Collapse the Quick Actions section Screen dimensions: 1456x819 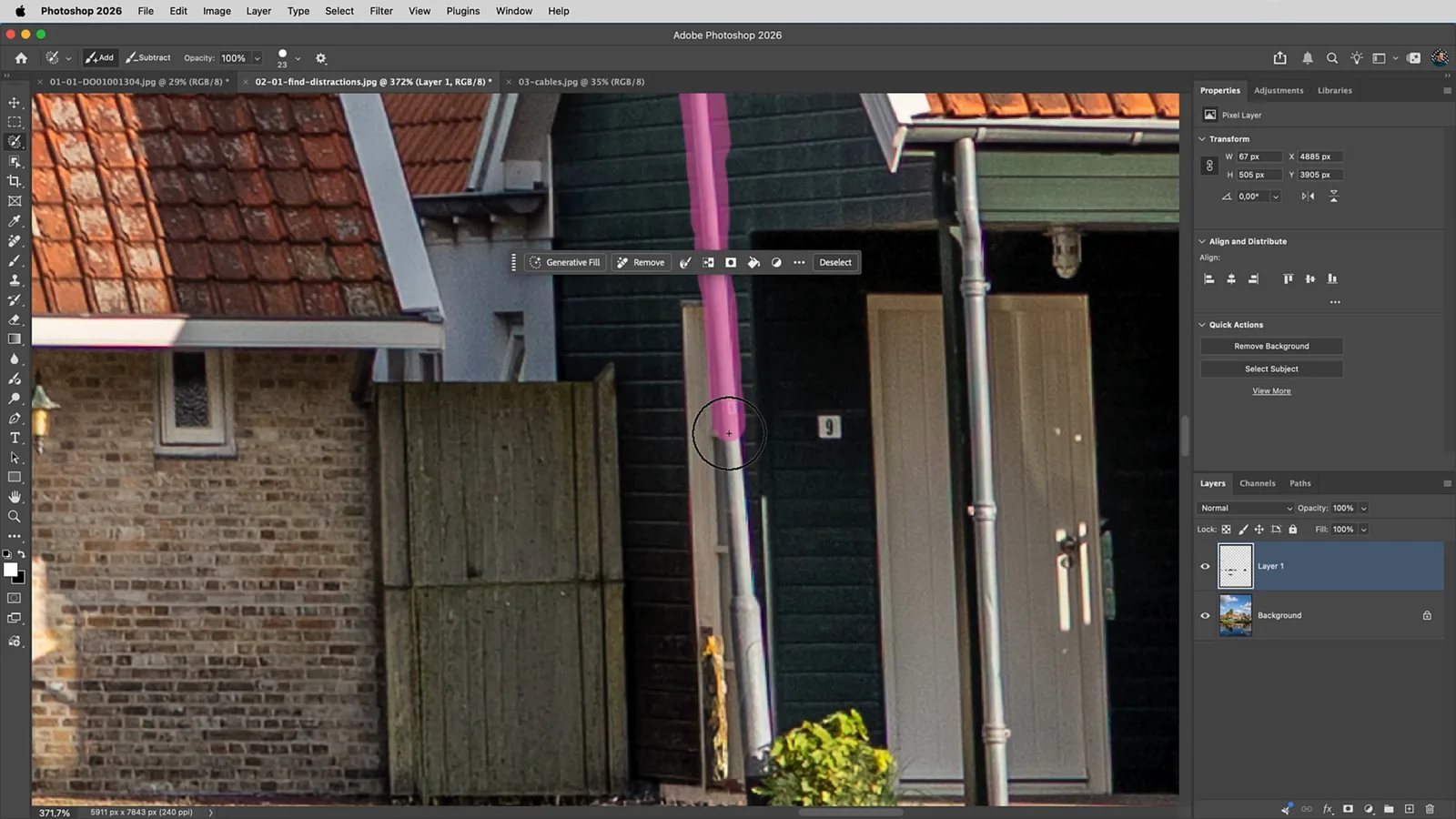pos(1202,325)
